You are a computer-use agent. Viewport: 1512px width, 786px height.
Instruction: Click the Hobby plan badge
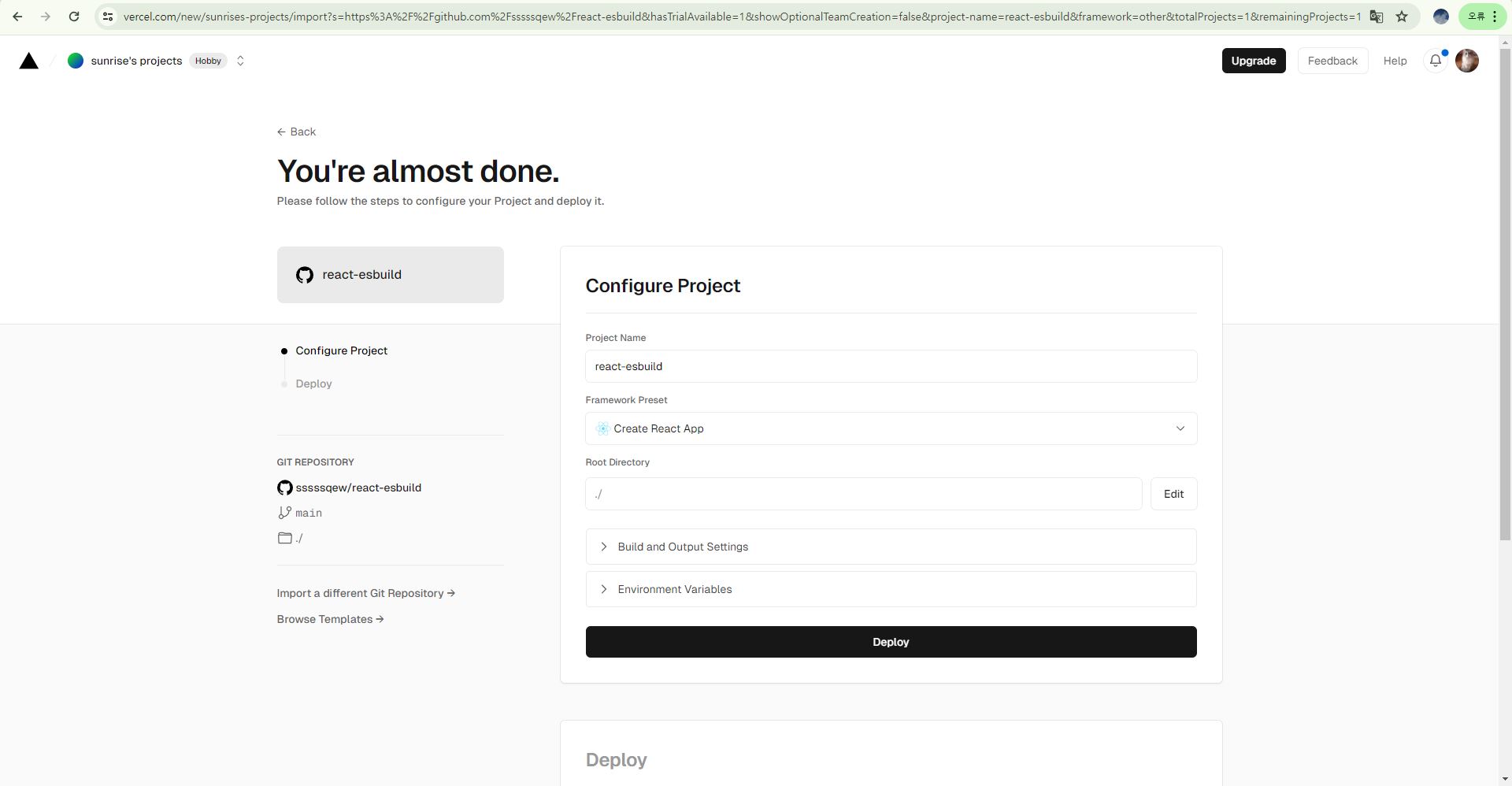tap(208, 61)
